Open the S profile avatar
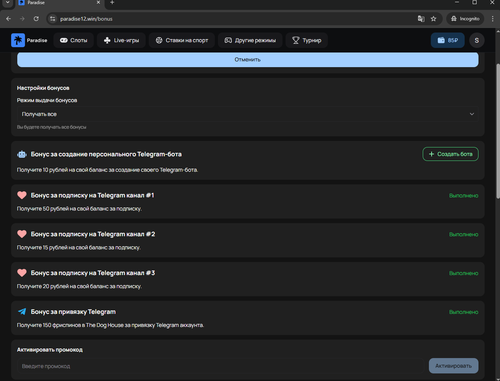The image size is (500, 381). (477, 40)
